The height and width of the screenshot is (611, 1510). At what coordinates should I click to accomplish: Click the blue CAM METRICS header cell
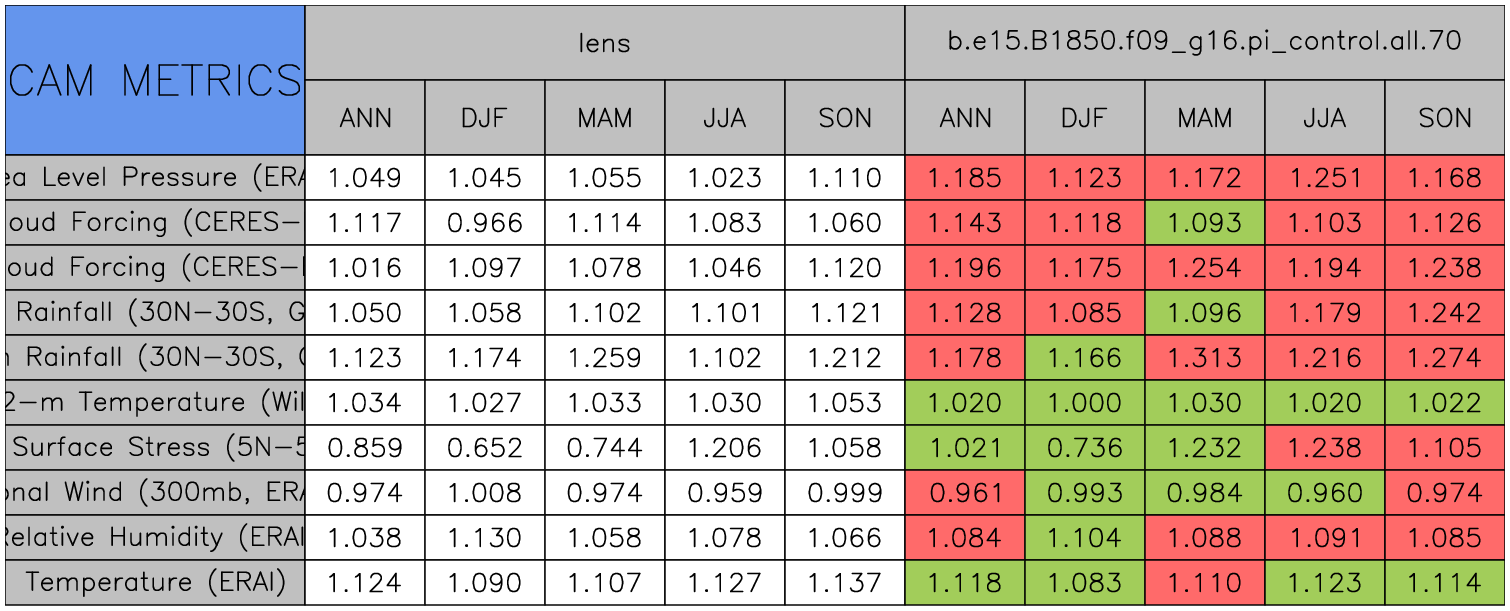click(x=155, y=80)
